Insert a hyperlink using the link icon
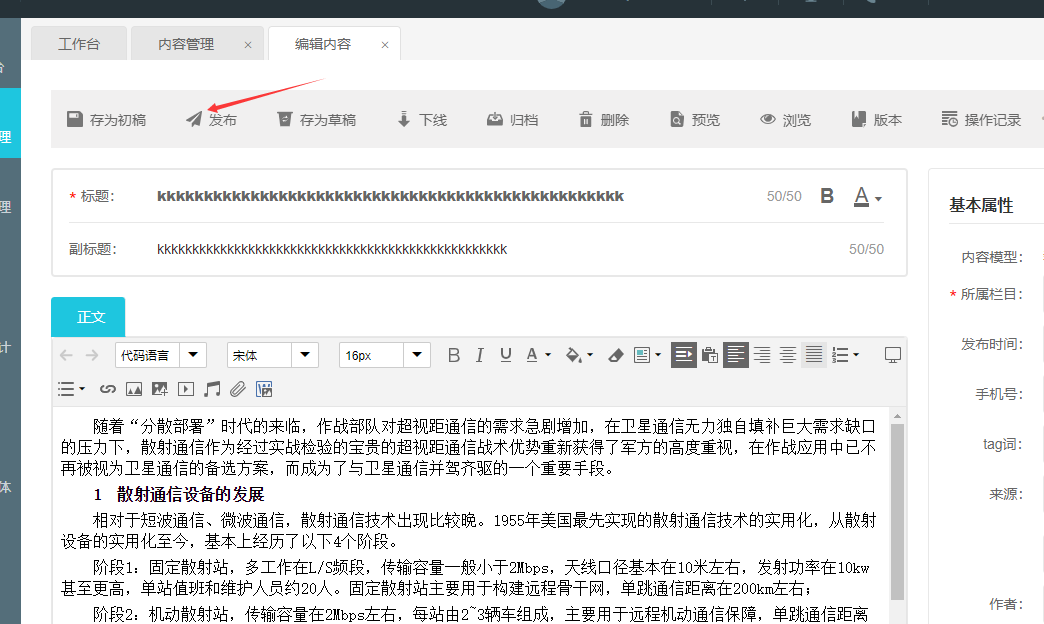Image resolution: width=1044 pixels, height=624 pixels. point(108,389)
